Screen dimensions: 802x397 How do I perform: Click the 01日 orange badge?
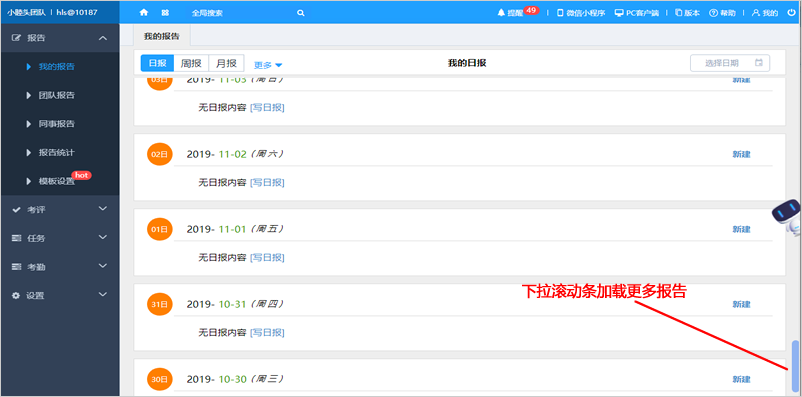tap(160, 229)
